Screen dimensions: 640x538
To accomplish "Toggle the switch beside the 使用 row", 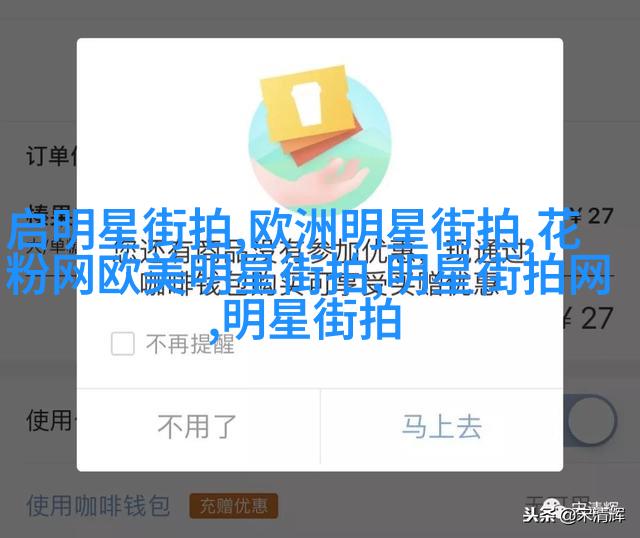I will point(591,420).
